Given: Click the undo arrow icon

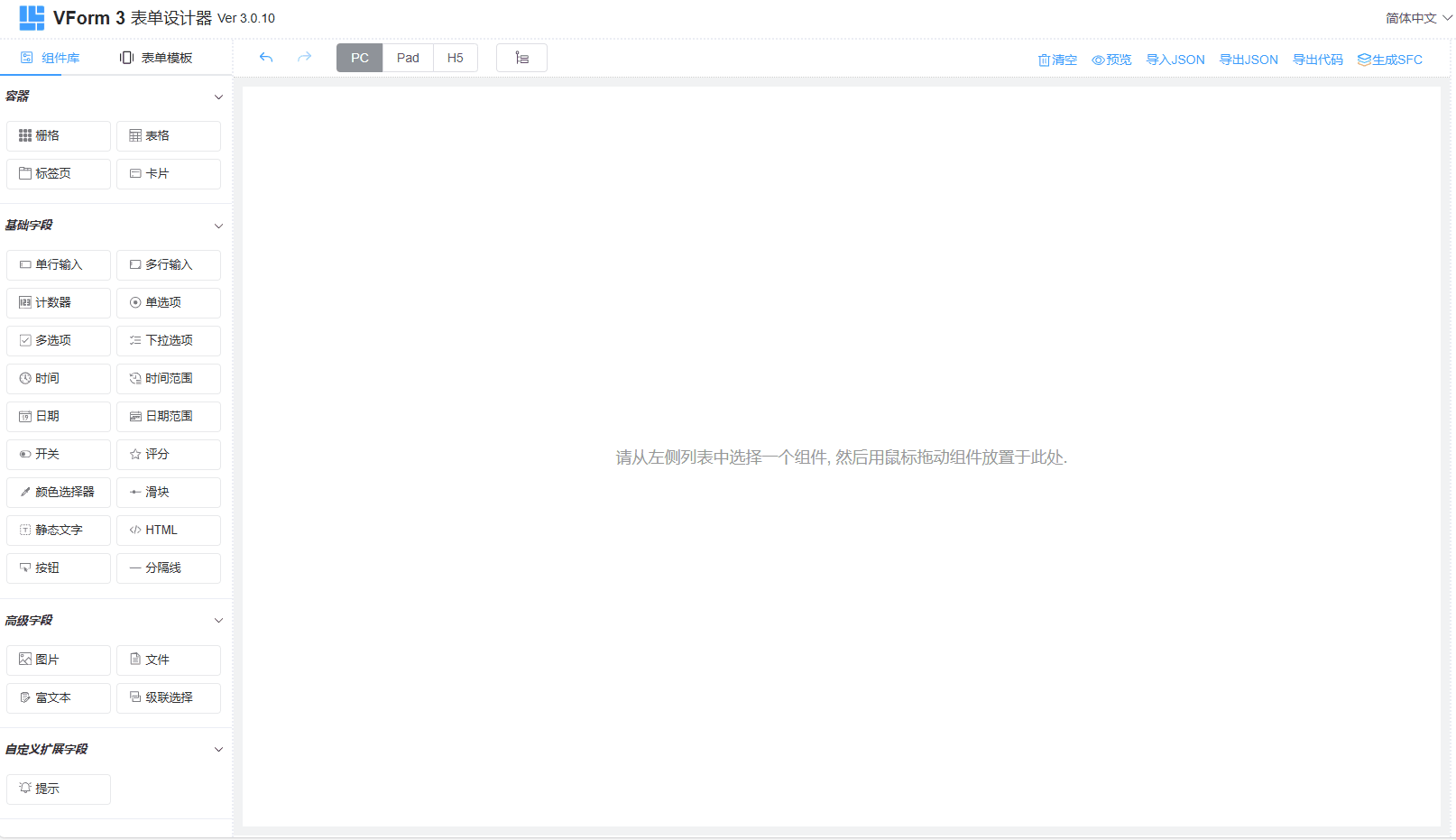Looking at the screenshot, I should click(x=266, y=57).
